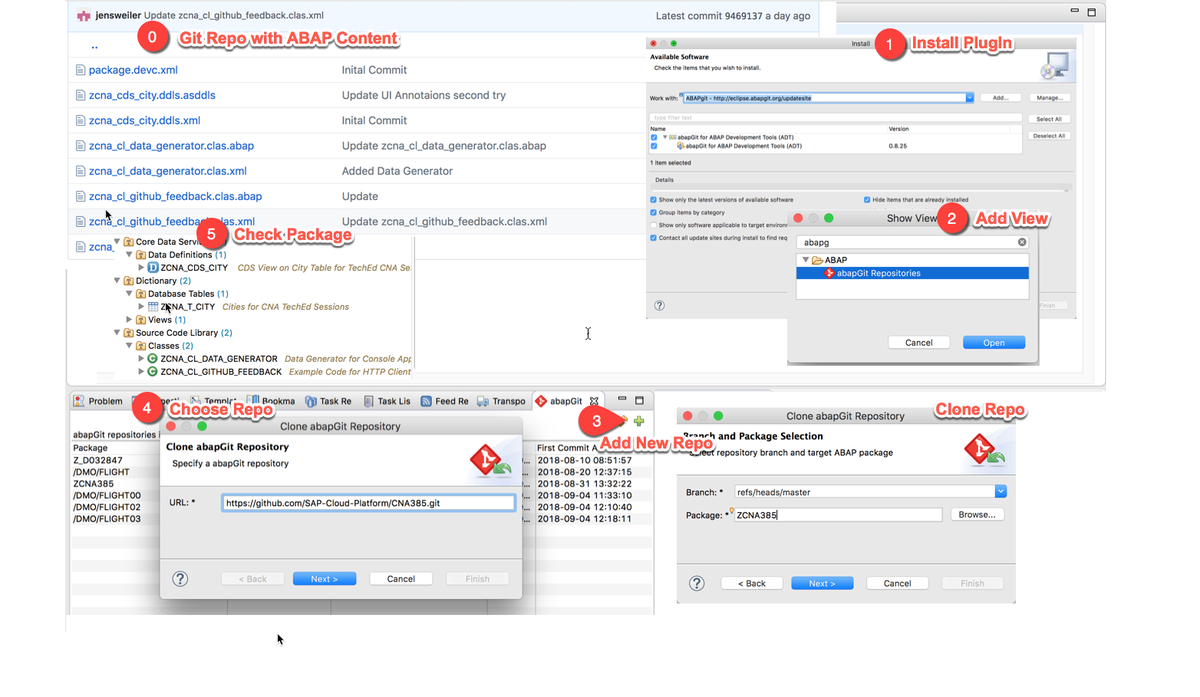
Task: Click the abapGit plugin feature icon with version 0.8.25
Action: 680,146
